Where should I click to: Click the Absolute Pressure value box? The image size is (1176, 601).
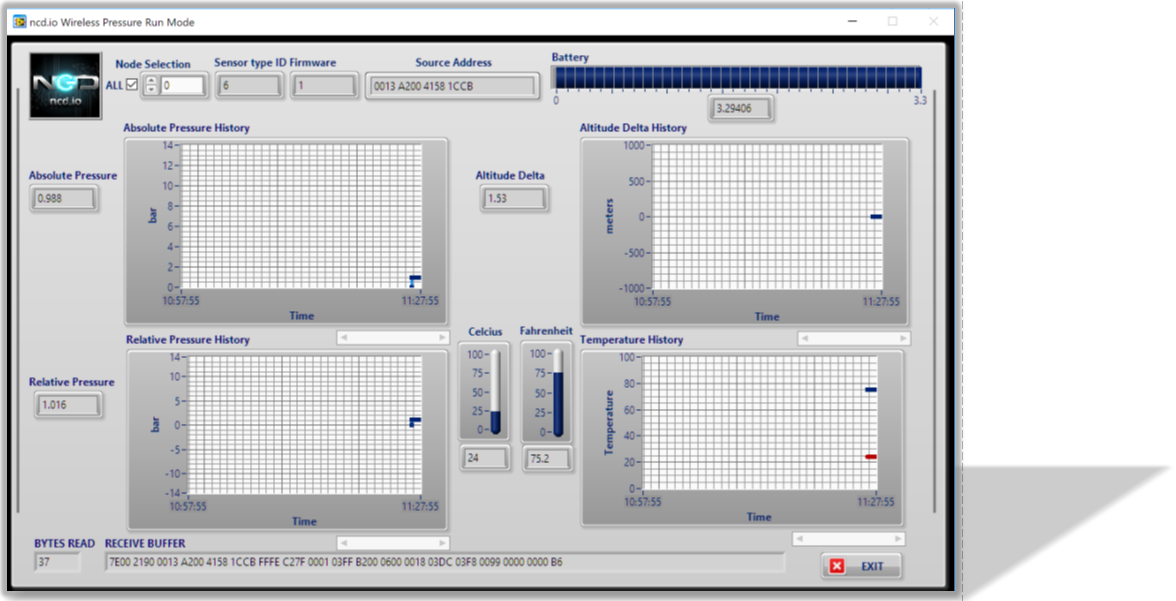click(x=64, y=199)
